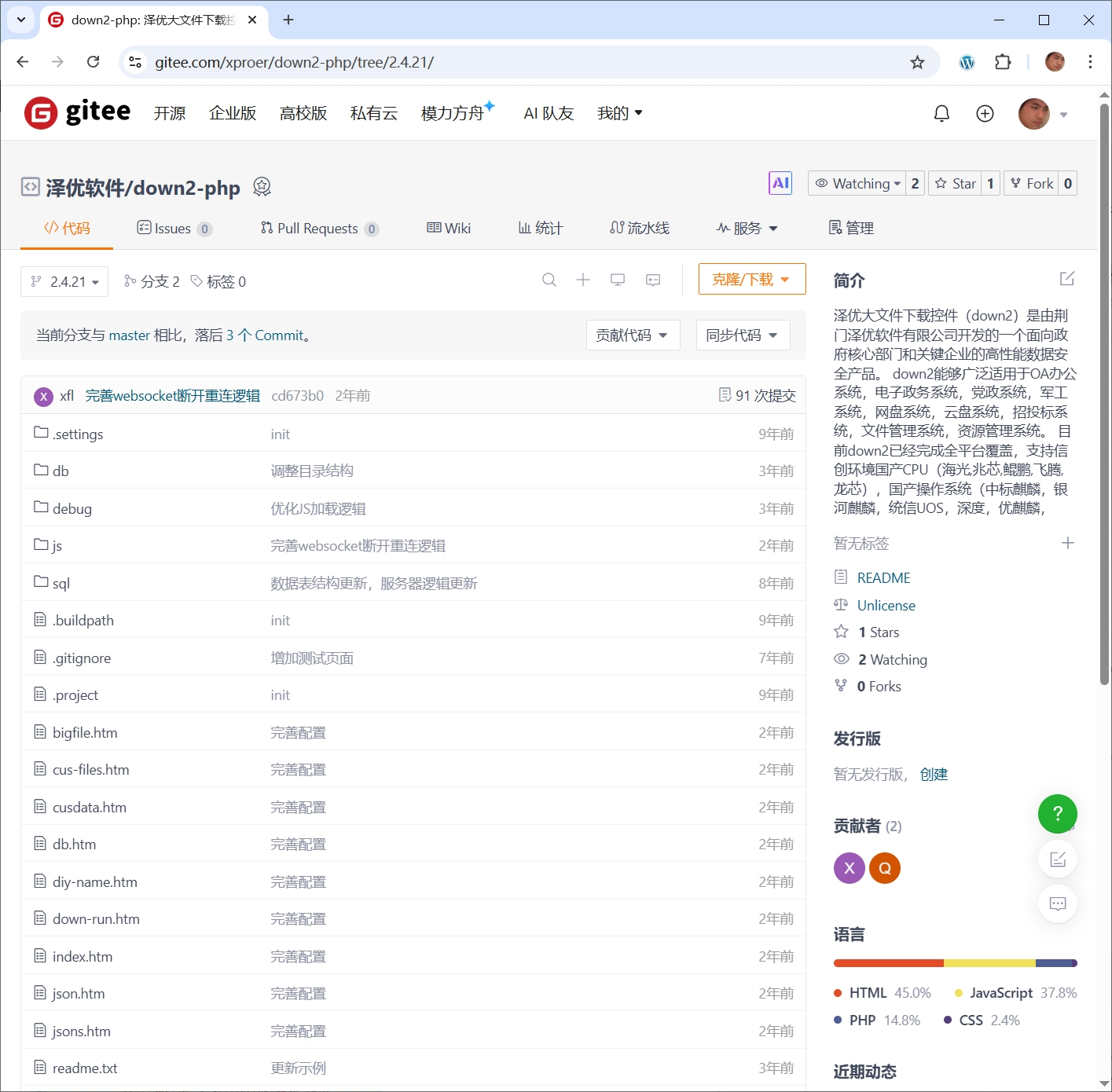
Task: Open the Pull Requests tab
Action: tap(318, 229)
